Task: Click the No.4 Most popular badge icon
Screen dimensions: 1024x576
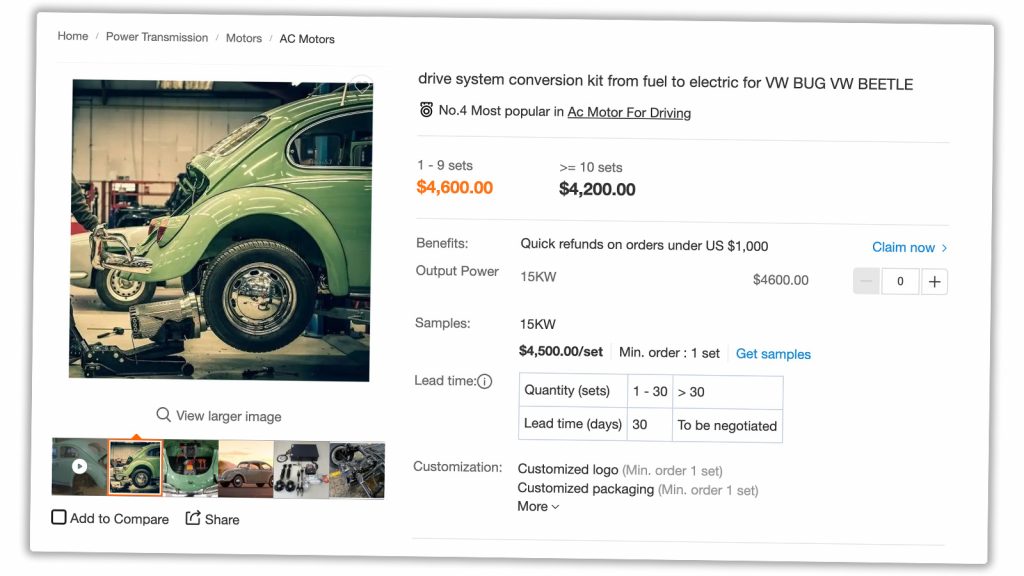Action: [x=426, y=110]
